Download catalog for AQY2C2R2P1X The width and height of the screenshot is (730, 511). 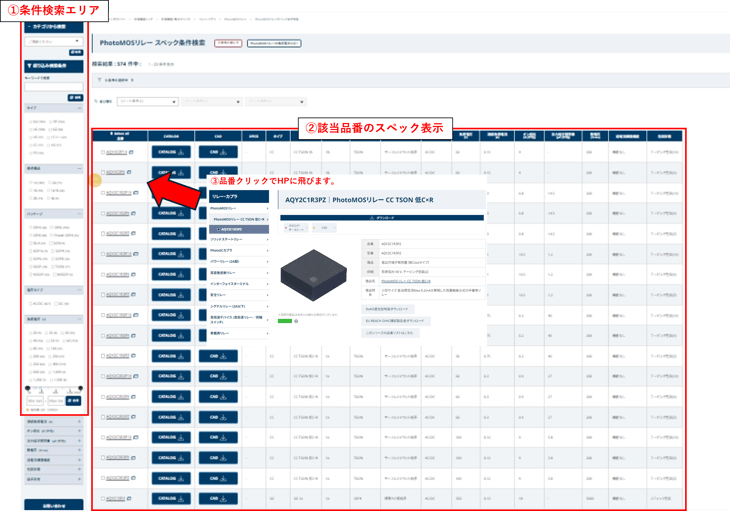[x=171, y=376]
